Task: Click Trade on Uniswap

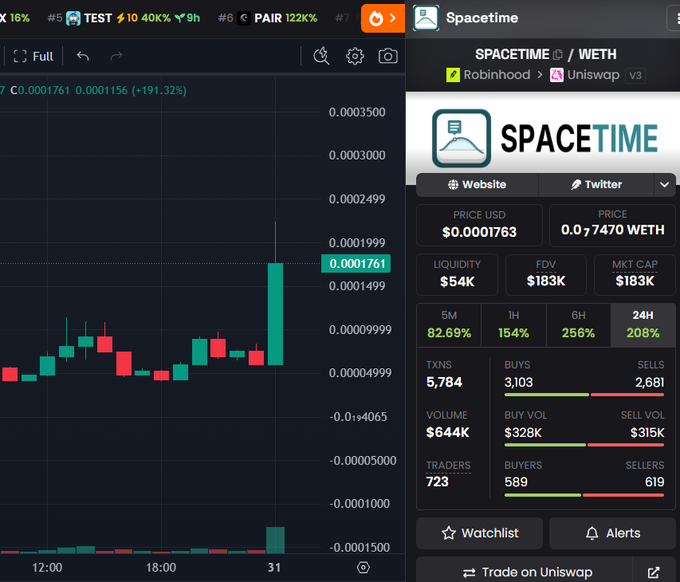Action: 525,572
